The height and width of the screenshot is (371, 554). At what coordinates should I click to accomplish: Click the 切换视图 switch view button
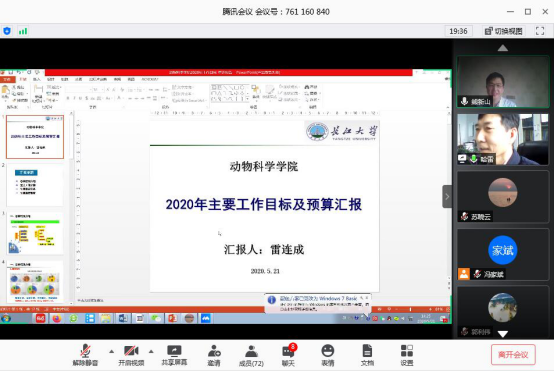503,31
